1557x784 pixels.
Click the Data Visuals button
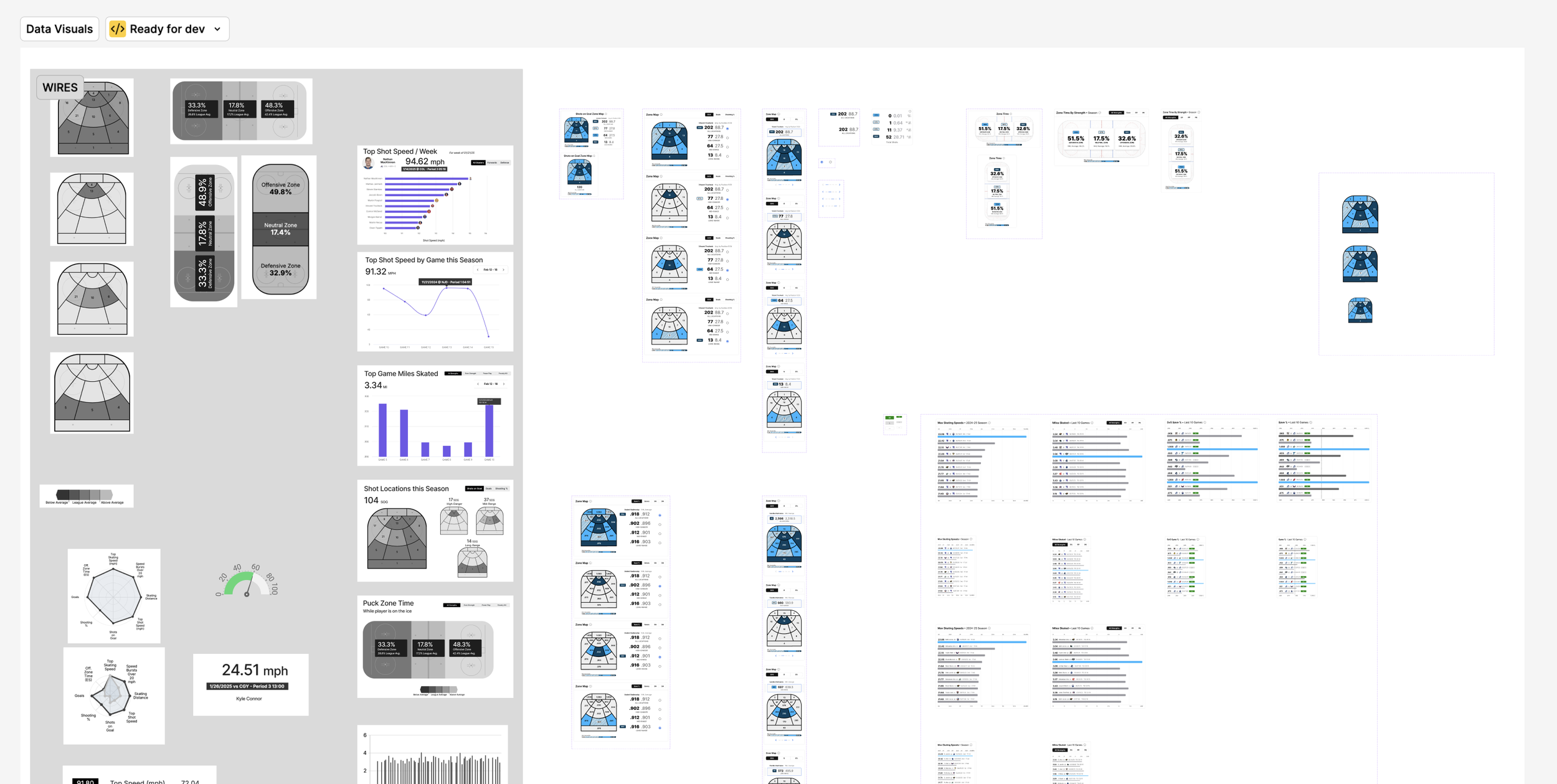pyautogui.click(x=59, y=29)
